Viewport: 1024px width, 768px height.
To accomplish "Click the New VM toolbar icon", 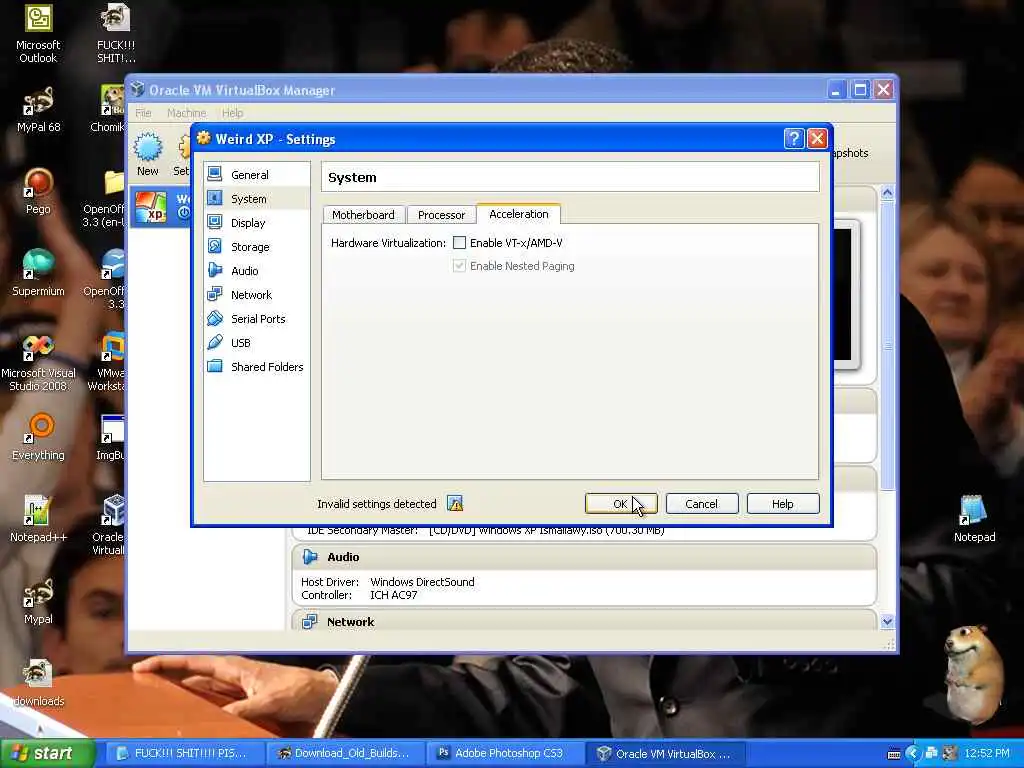I will (x=148, y=154).
